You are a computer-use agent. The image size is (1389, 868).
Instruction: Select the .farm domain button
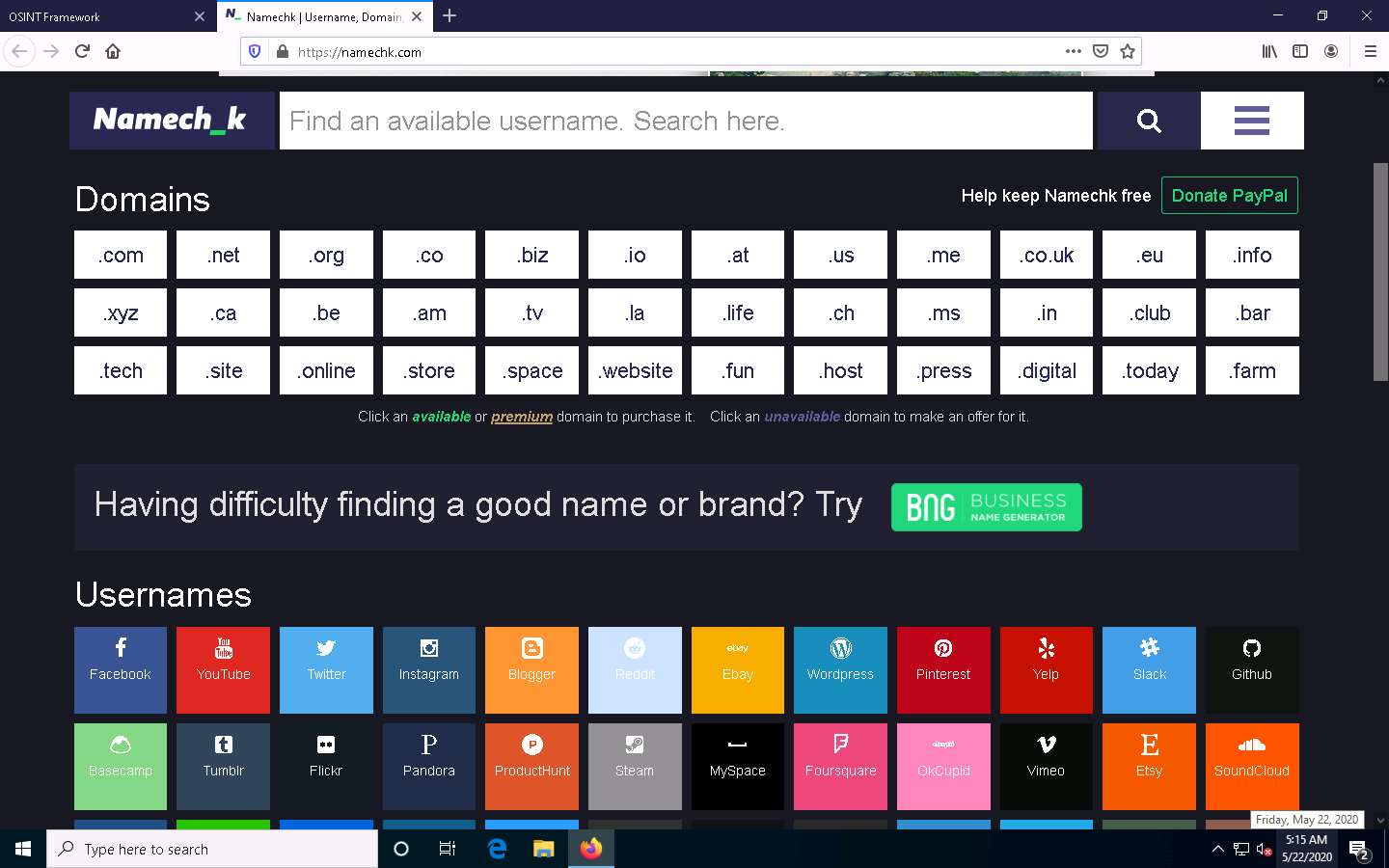pyautogui.click(x=1252, y=370)
